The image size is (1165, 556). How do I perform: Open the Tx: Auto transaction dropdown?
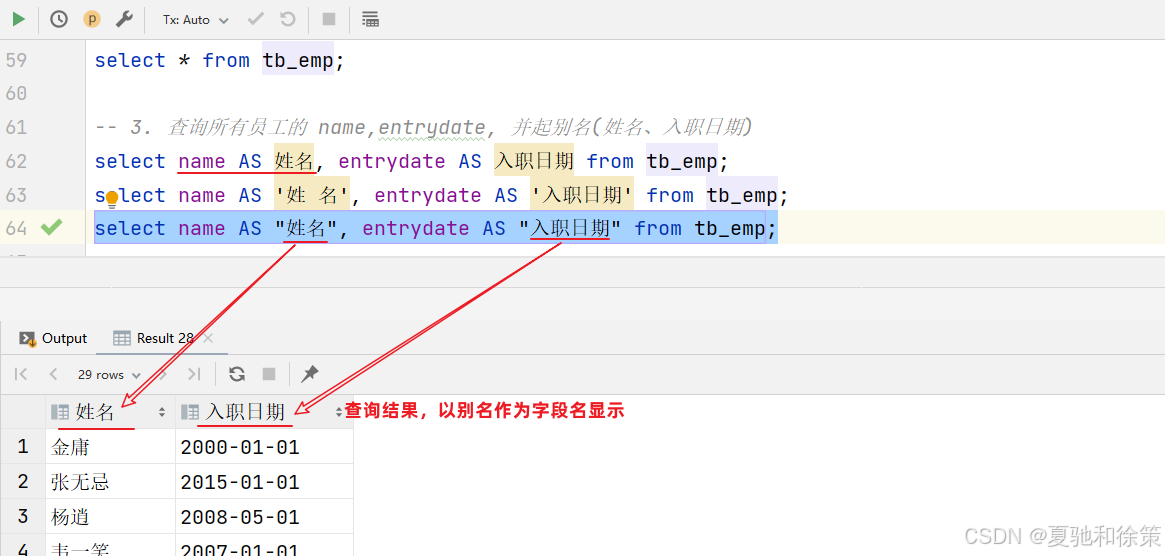(x=195, y=20)
